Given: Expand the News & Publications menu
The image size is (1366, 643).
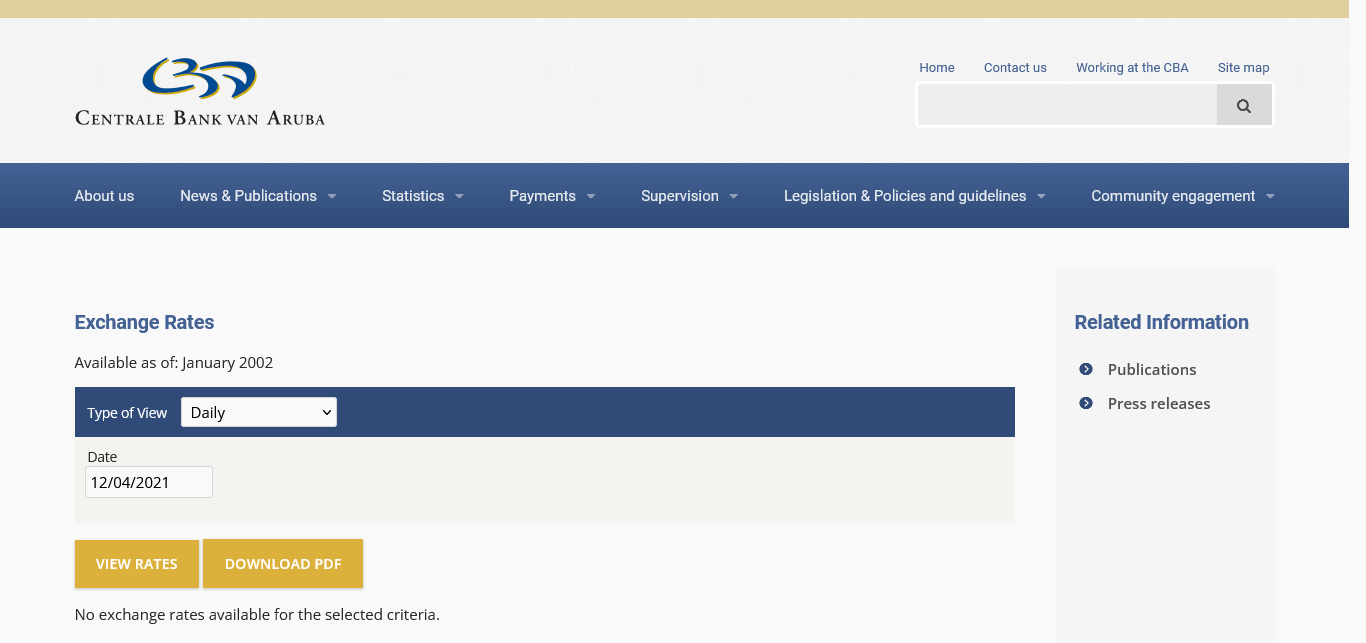Looking at the screenshot, I should 257,196.
